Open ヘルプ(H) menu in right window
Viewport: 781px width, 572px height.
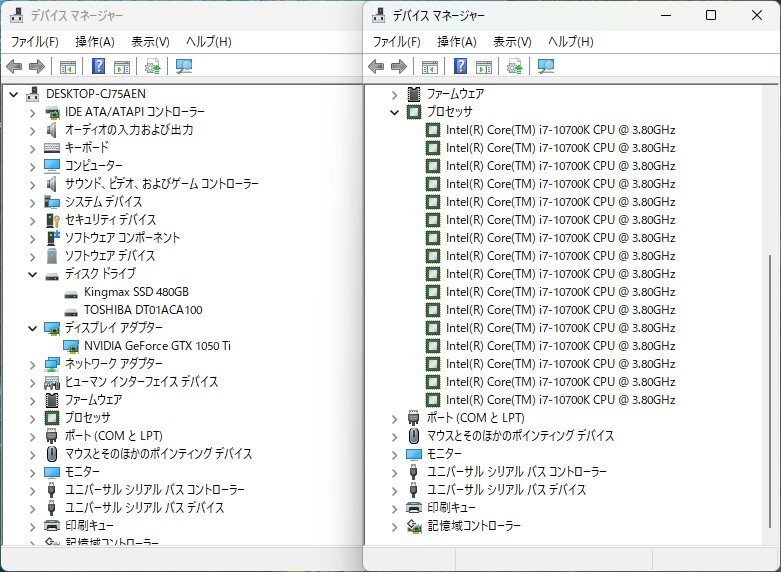point(571,42)
